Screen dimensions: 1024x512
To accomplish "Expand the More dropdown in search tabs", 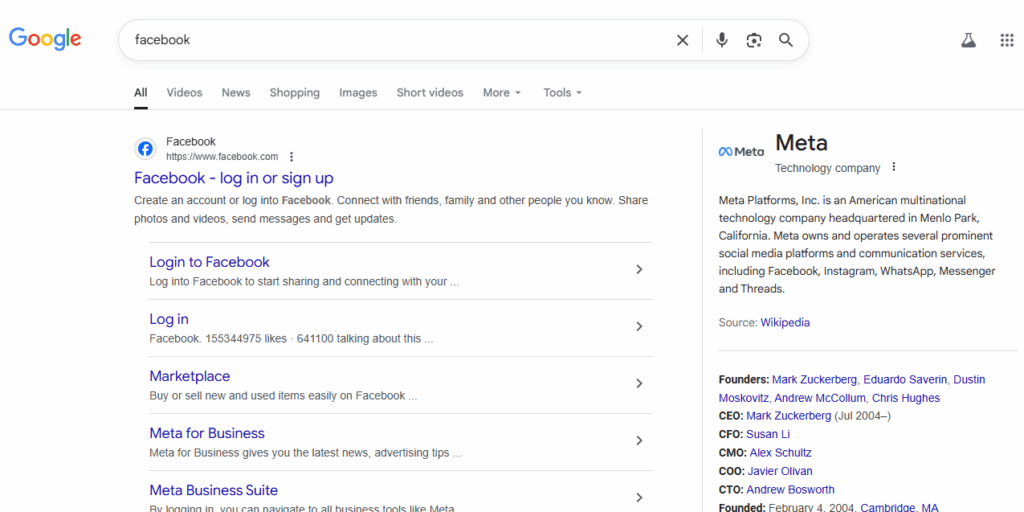I will tap(502, 93).
